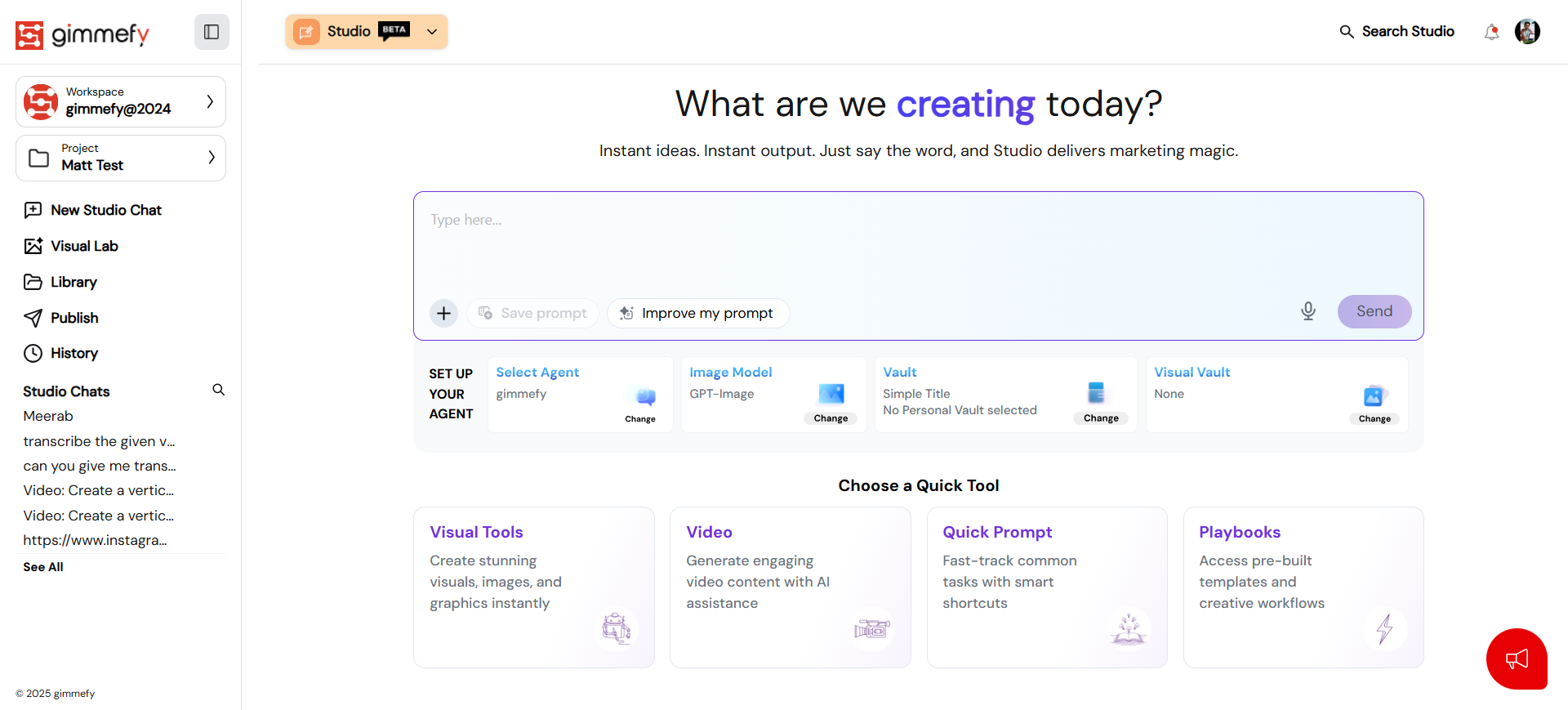The width and height of the screenshot is (1568, 710).
Task: Open the Video quick tool card
Action: tap(791, 587)
